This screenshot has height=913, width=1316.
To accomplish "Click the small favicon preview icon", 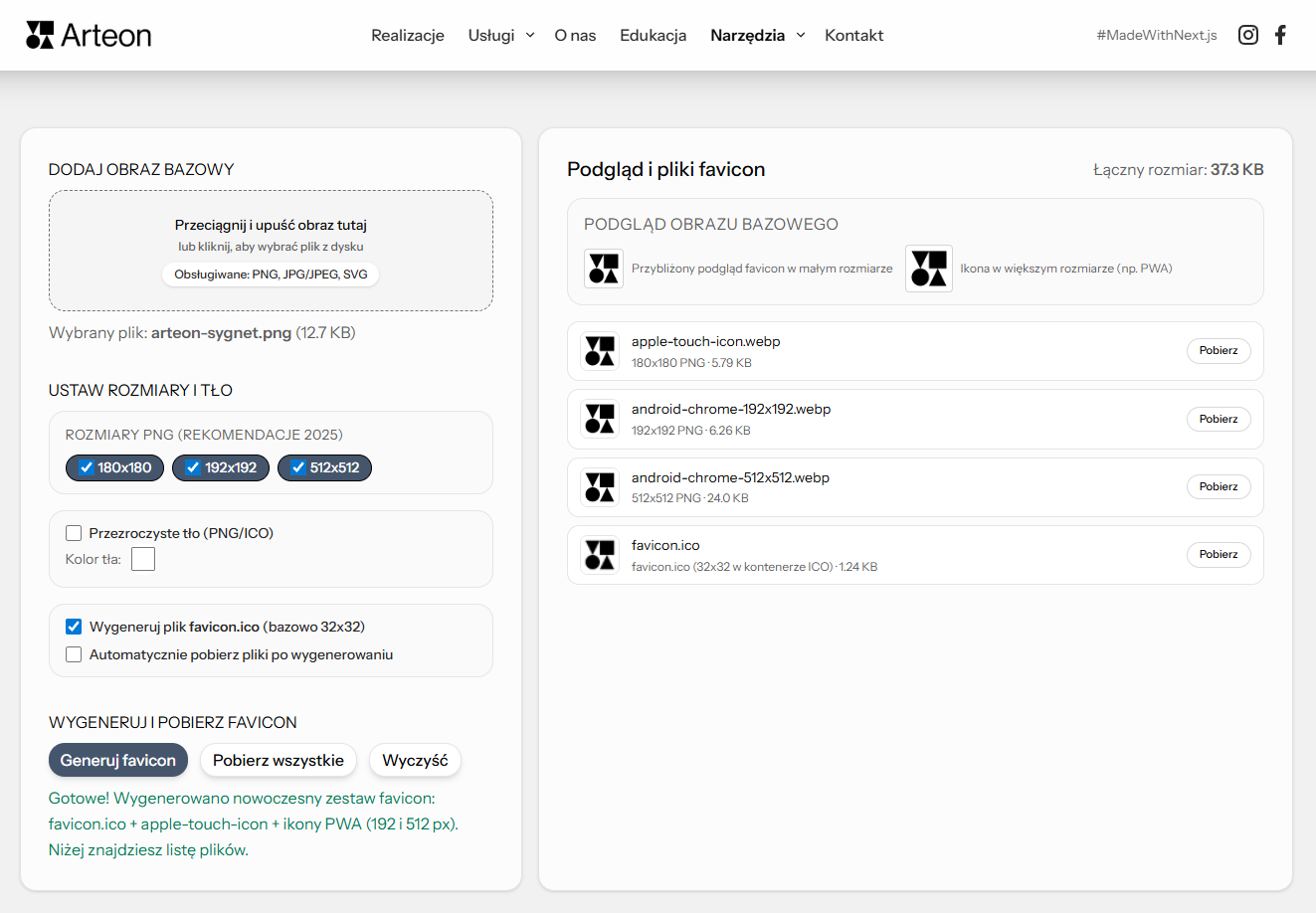I will [x=603, y=268].
